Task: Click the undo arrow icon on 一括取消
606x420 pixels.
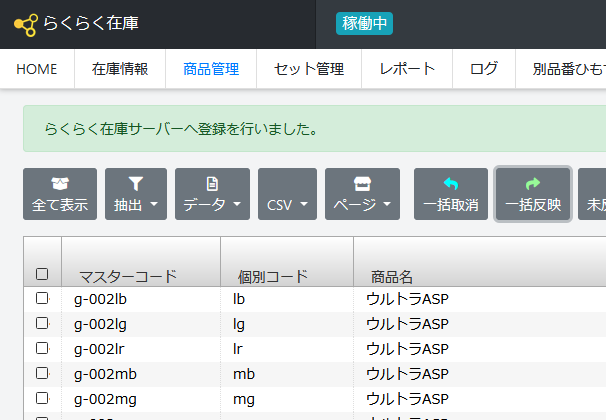Action: coord(451,184)
